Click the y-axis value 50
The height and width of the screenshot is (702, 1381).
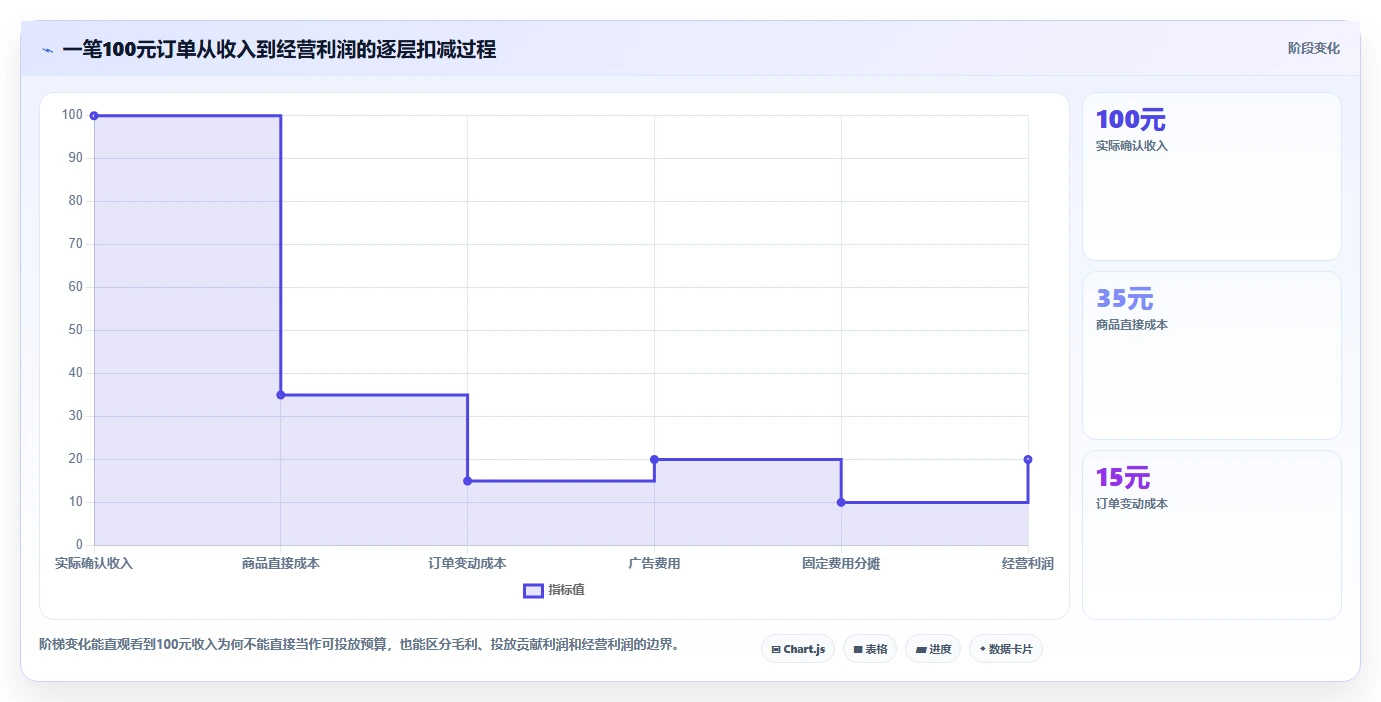(75, 330)
